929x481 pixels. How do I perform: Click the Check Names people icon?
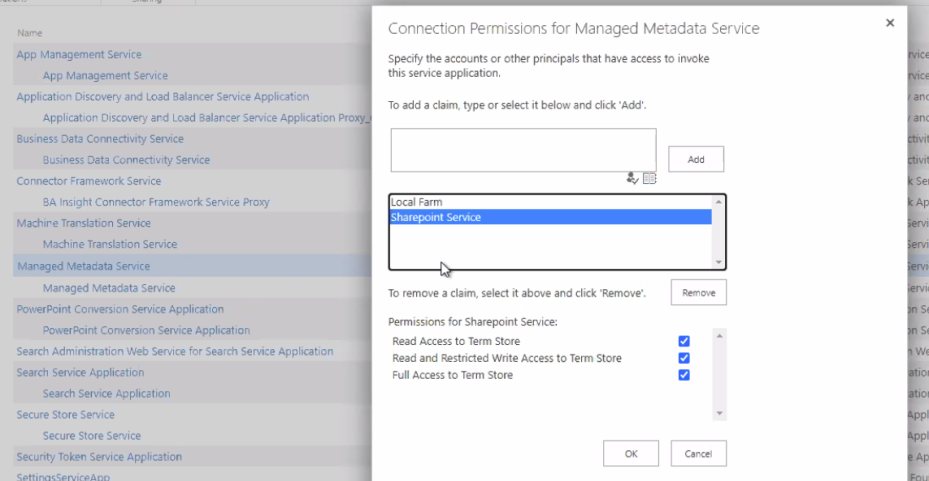coord(632,178)
